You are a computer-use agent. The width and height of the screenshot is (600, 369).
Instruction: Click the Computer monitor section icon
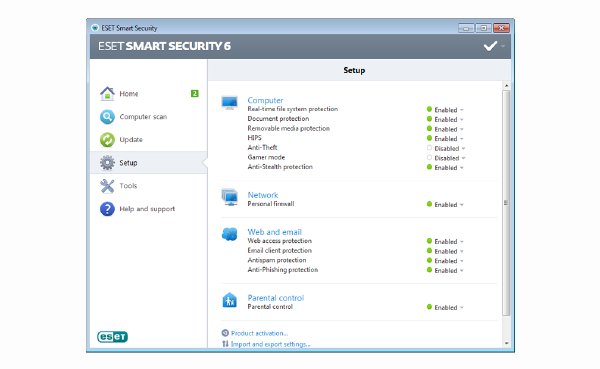point(230,103)
